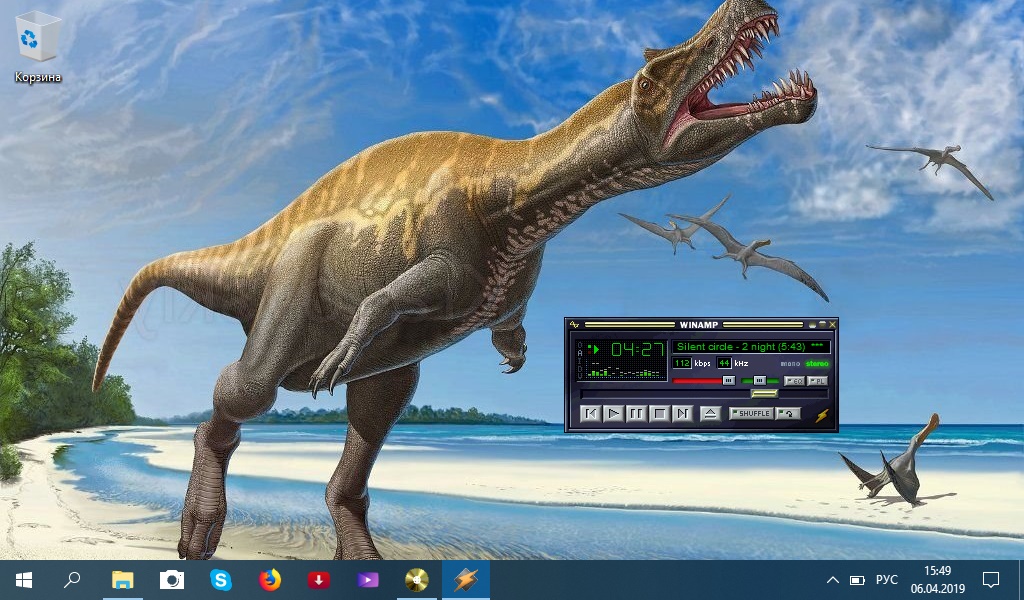The height and width of the screenshot is (600, 1024).
Task: Click the elapsed time display 04:27
Action: 637,349
